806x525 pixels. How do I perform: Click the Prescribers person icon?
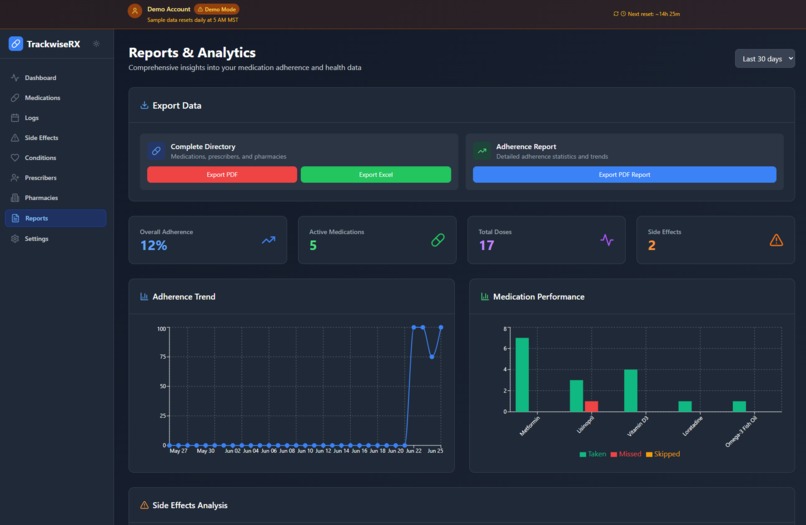pyautogui.click(x=15, y=178)
